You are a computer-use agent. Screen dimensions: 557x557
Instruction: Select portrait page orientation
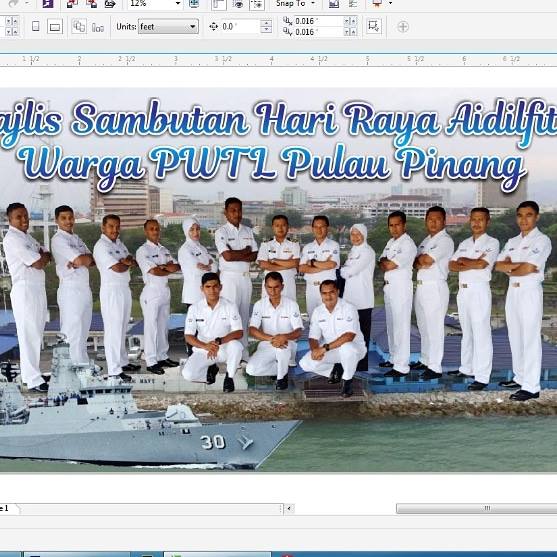(36, 27)
